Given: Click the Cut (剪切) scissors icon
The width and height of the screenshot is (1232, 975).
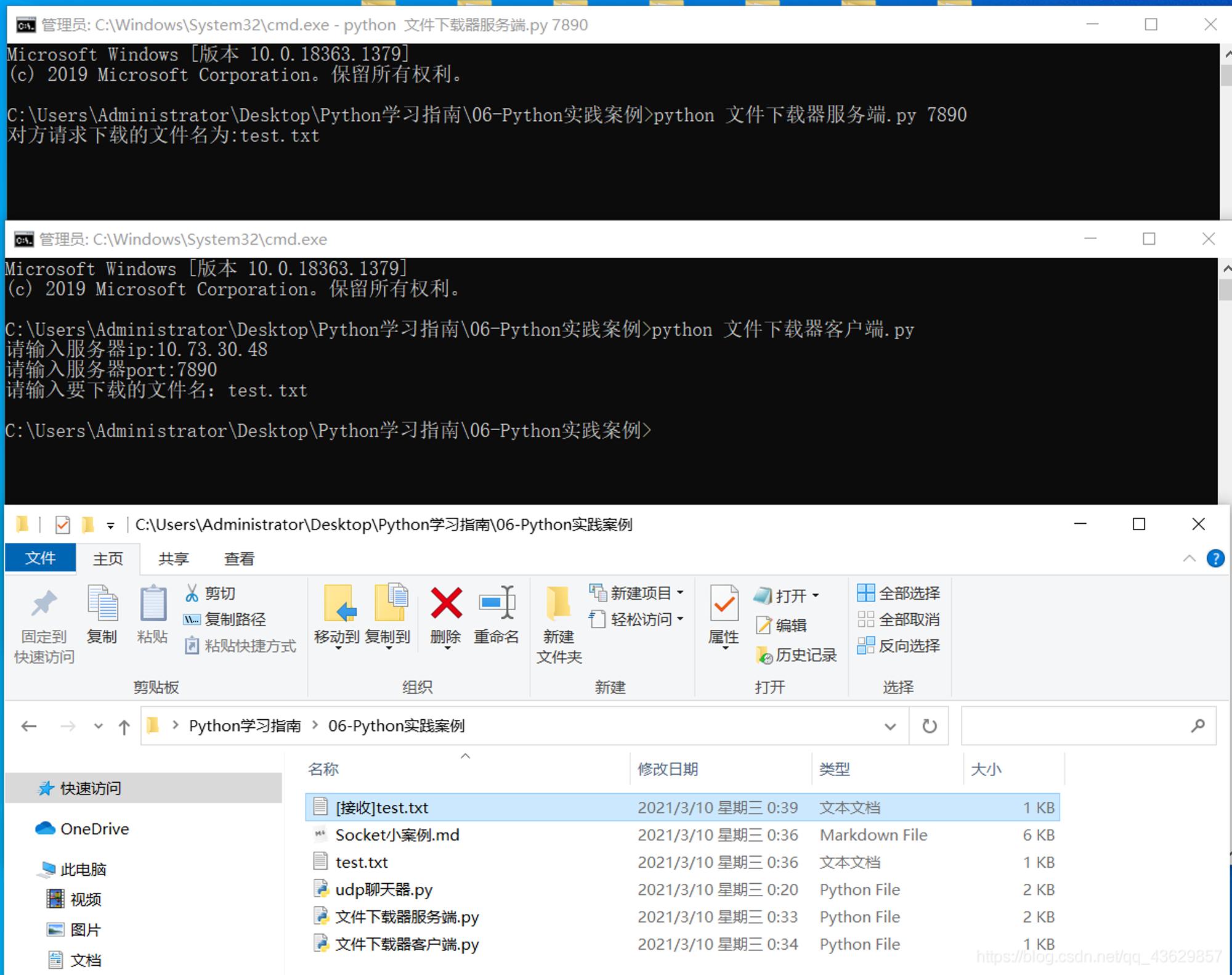Looking at the screenshot, I should click(192, 593).
